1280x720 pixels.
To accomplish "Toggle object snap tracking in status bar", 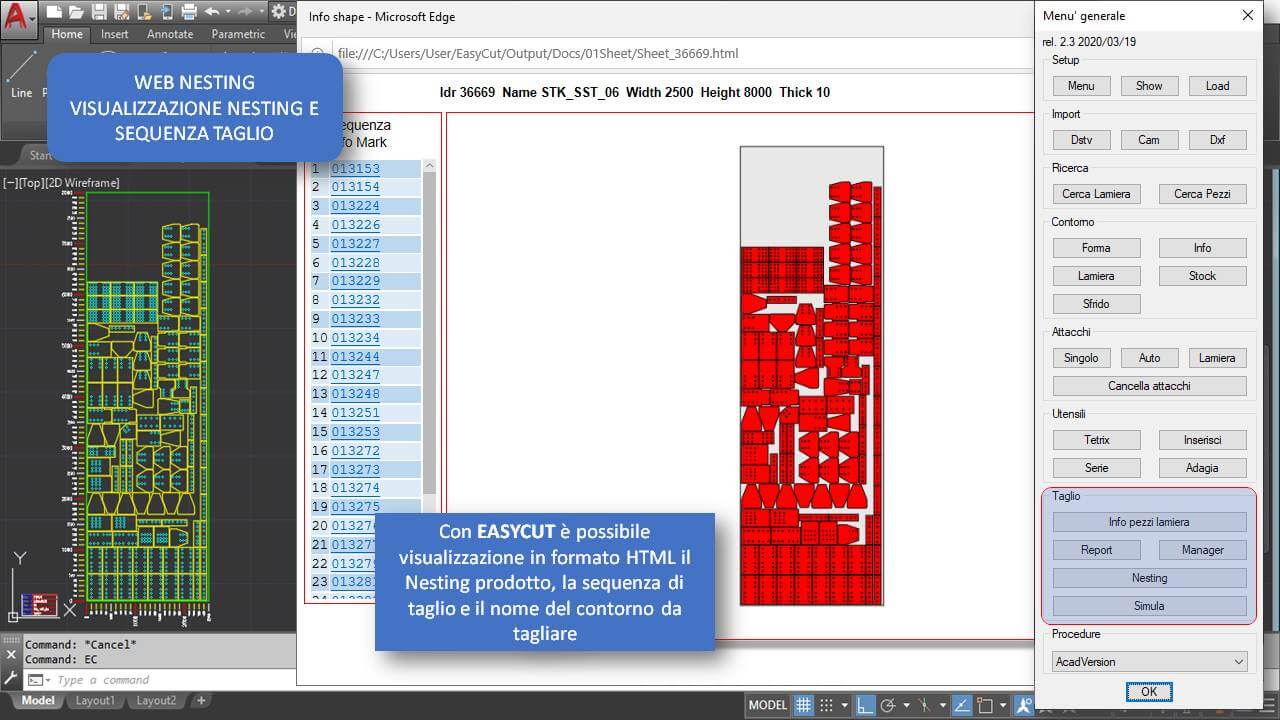I will (962, 705).
